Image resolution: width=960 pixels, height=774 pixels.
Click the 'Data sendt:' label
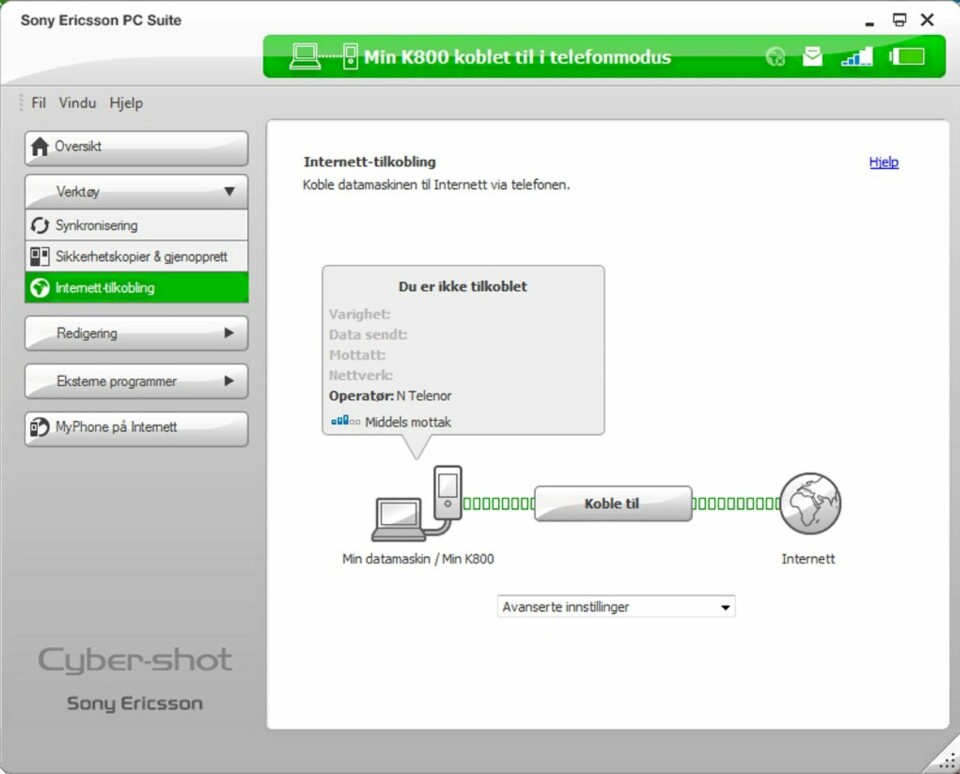point(368,334)
